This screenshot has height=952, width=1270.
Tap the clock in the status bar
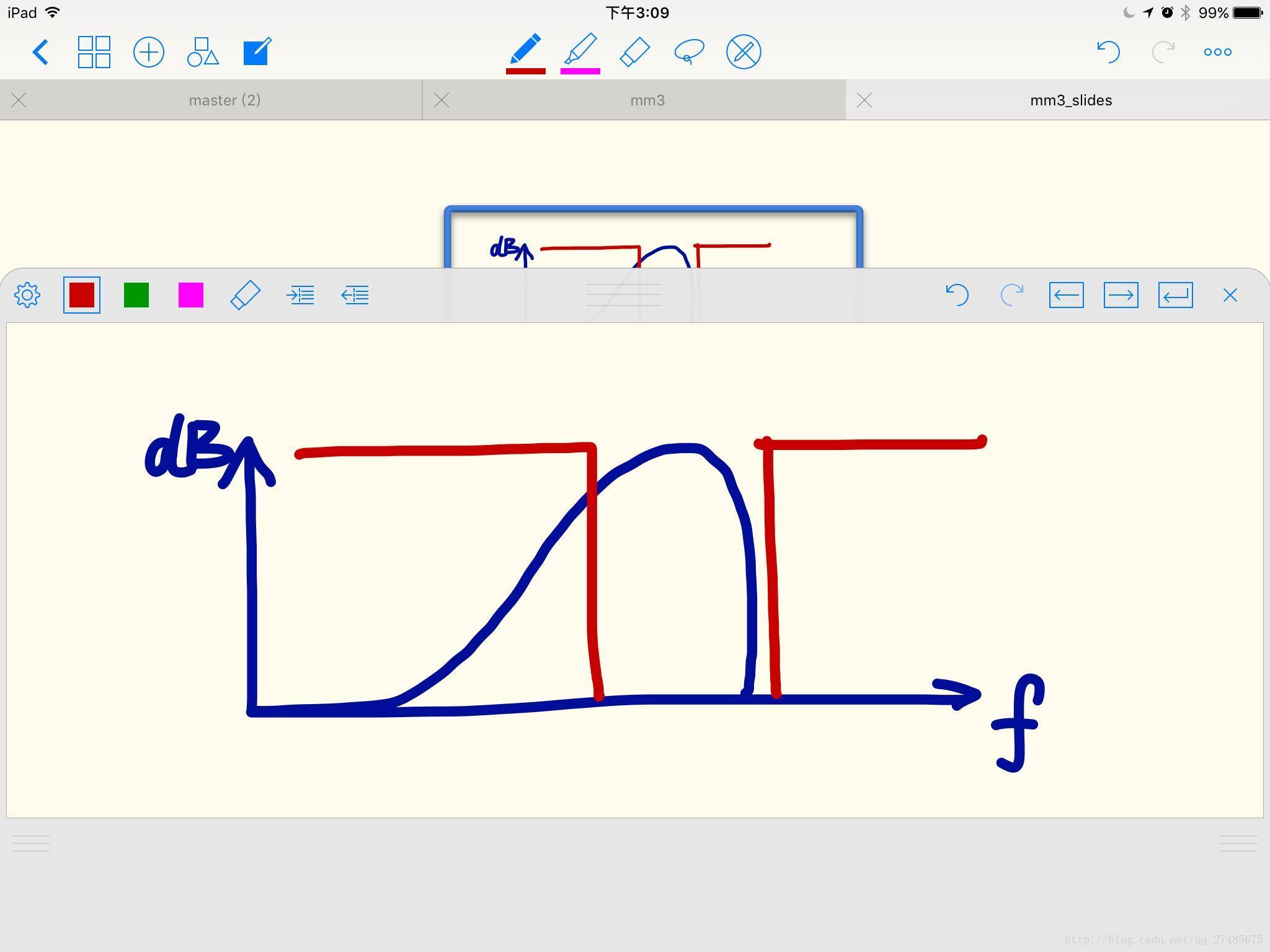(637, 12)
